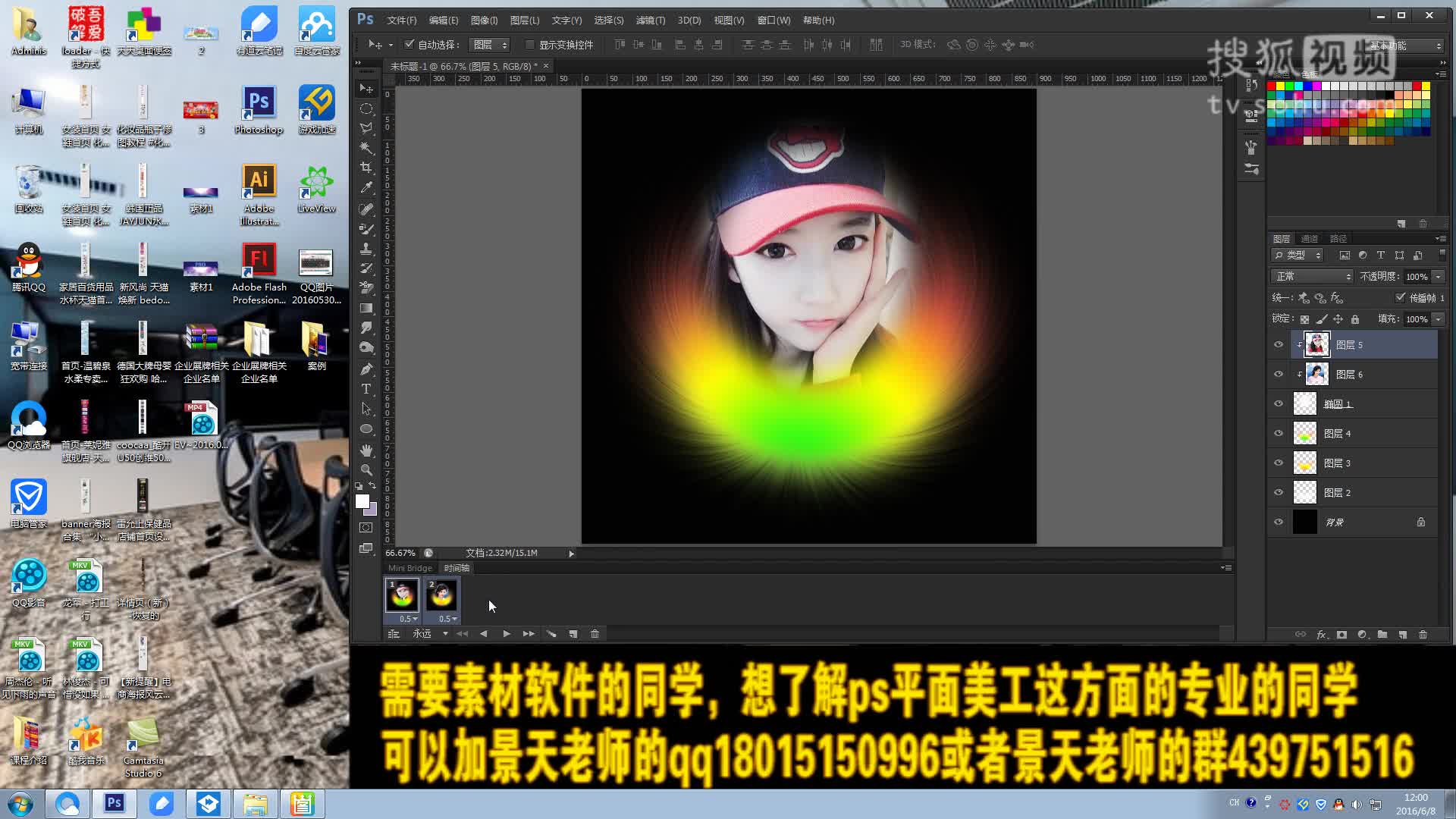Select the Elliptical Marquee tool
Screen dimensions: 1456x819
coord(366,108)
